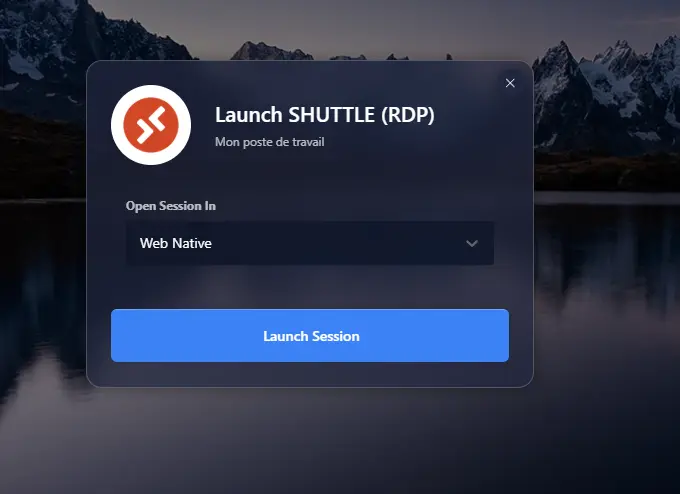Click the Open Session In label
680x494 pixels.
click(x=170, y=206)
